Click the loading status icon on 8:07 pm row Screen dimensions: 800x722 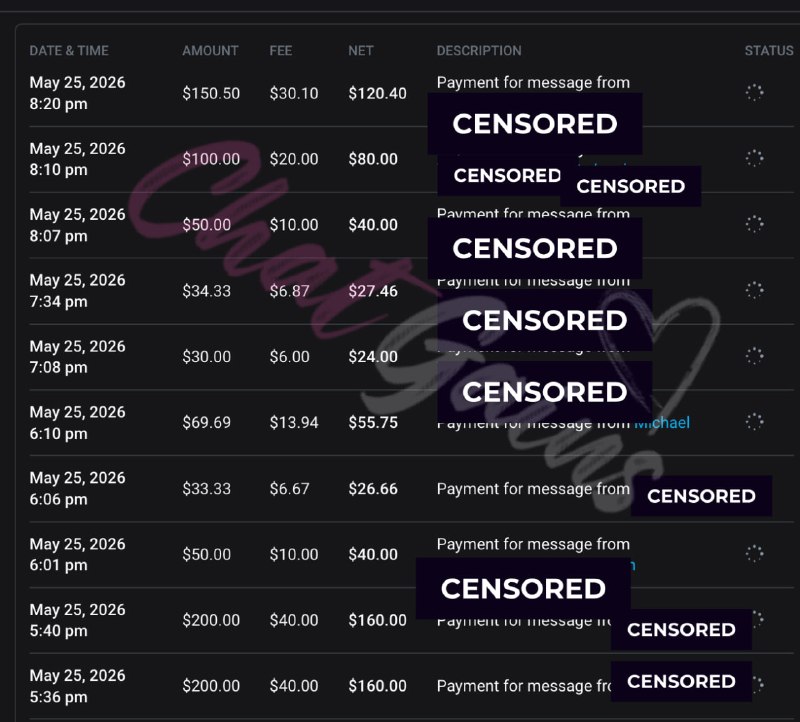point(755,224)
